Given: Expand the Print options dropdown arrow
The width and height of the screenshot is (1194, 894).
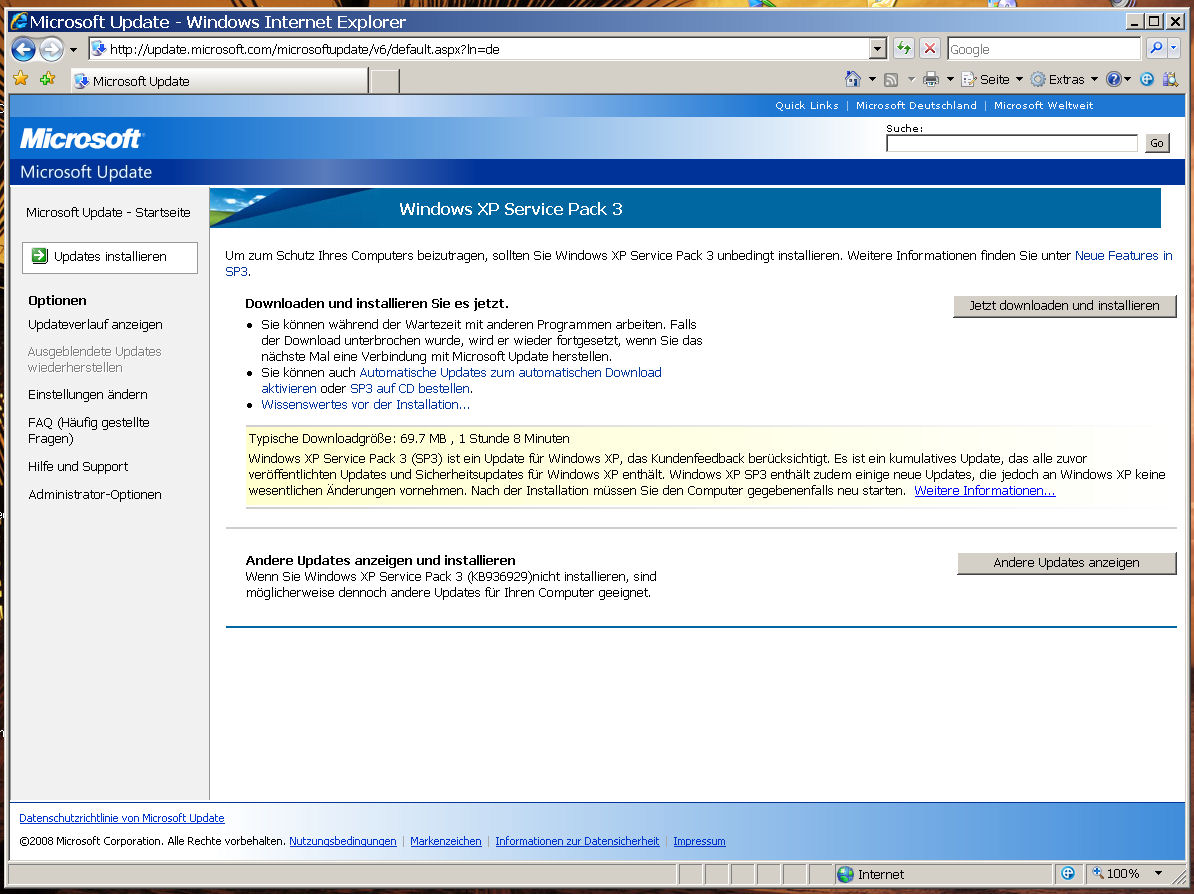Looking at the screenshot, I should tap(950, 79).
